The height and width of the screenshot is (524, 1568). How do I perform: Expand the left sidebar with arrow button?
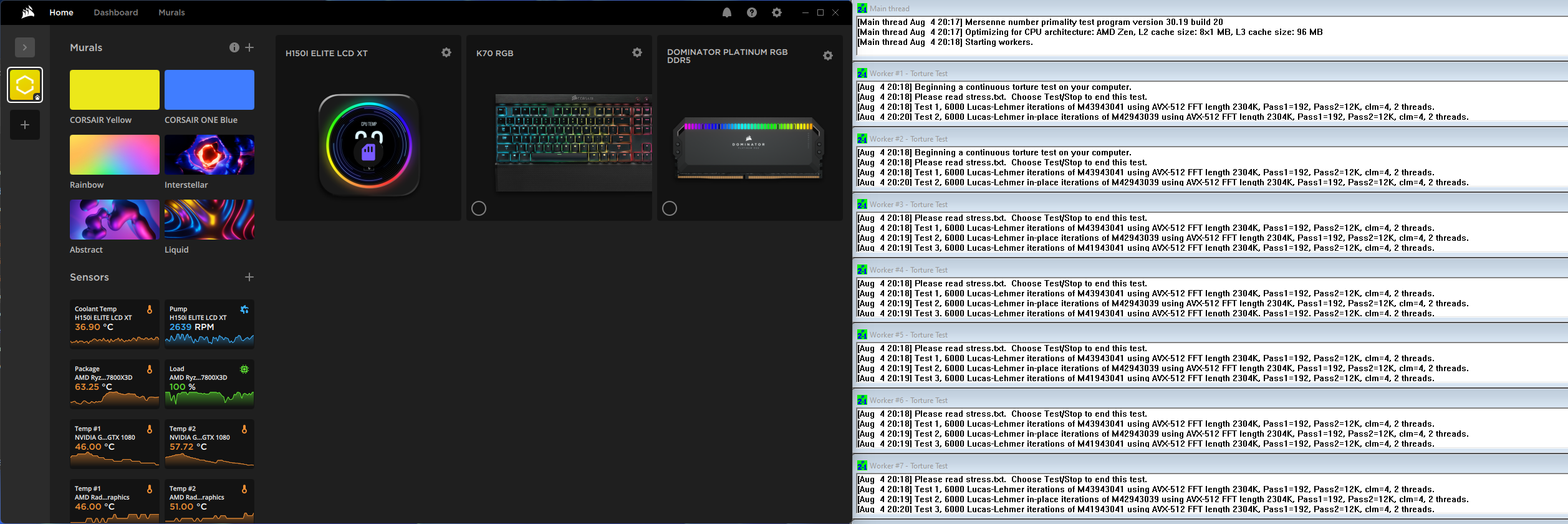click(x=25, y=47)
